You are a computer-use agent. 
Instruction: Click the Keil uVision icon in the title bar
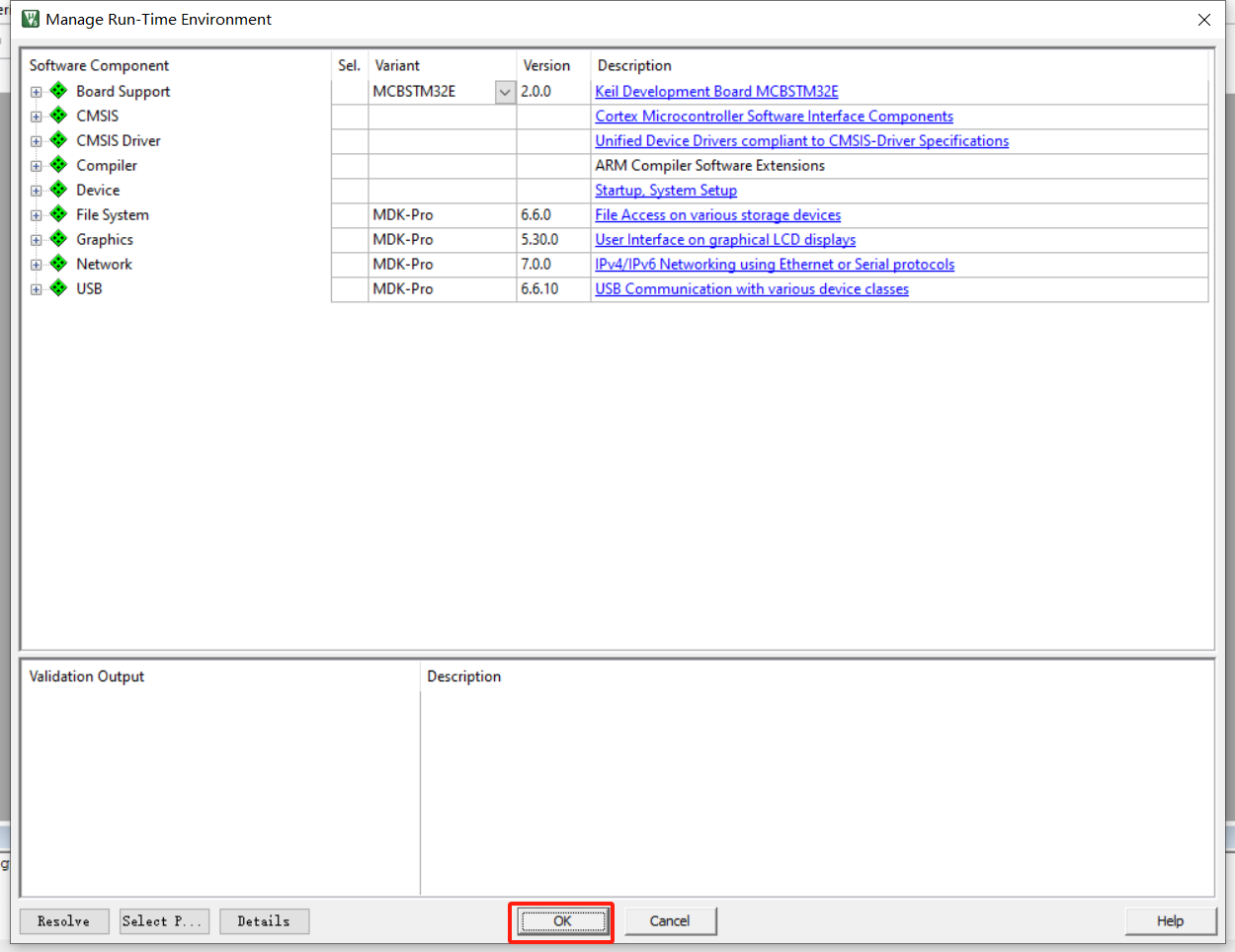point(31,19)
